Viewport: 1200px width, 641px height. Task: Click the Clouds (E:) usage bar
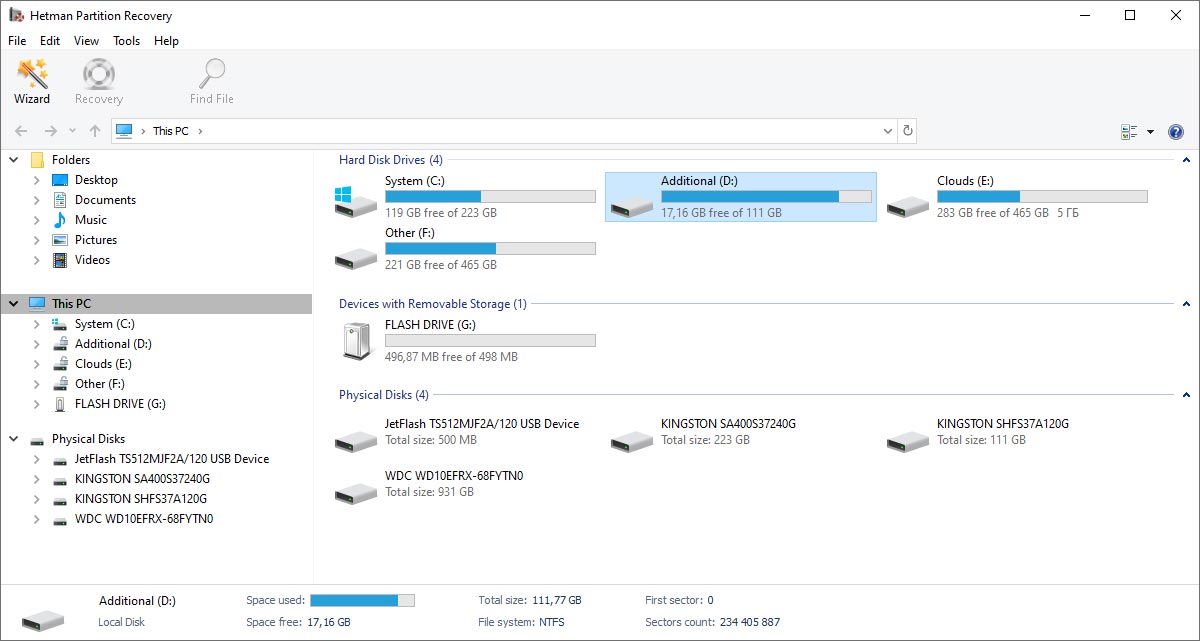point(1041,196)
